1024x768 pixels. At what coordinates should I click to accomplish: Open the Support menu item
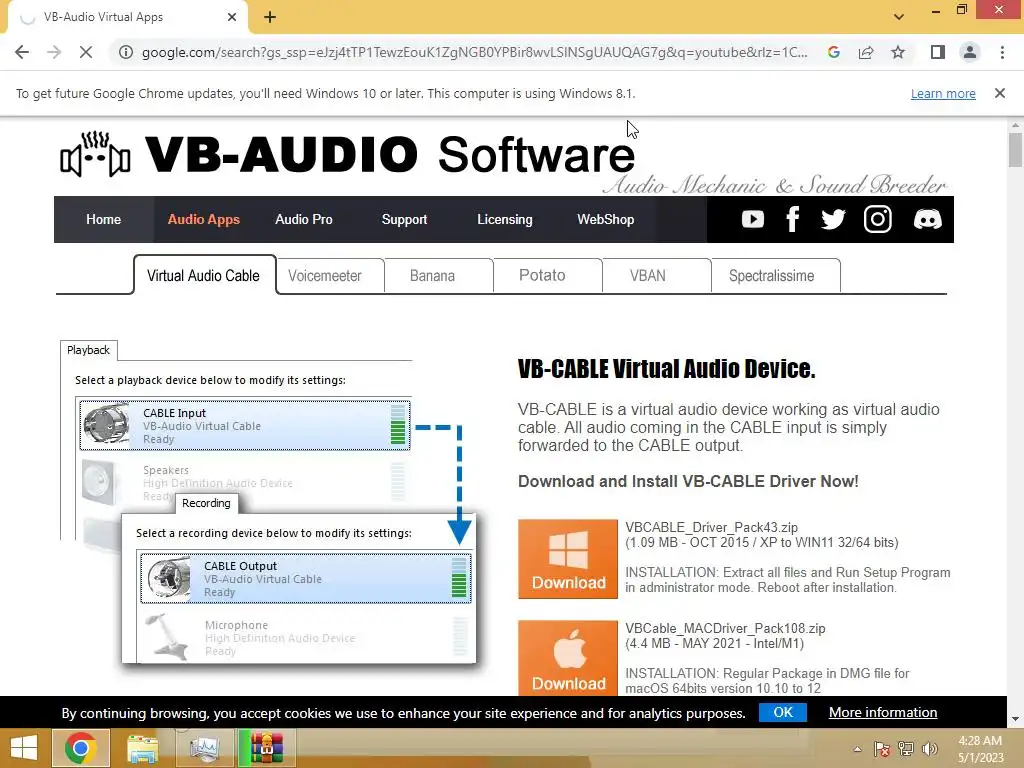click(x=404, y=219)
